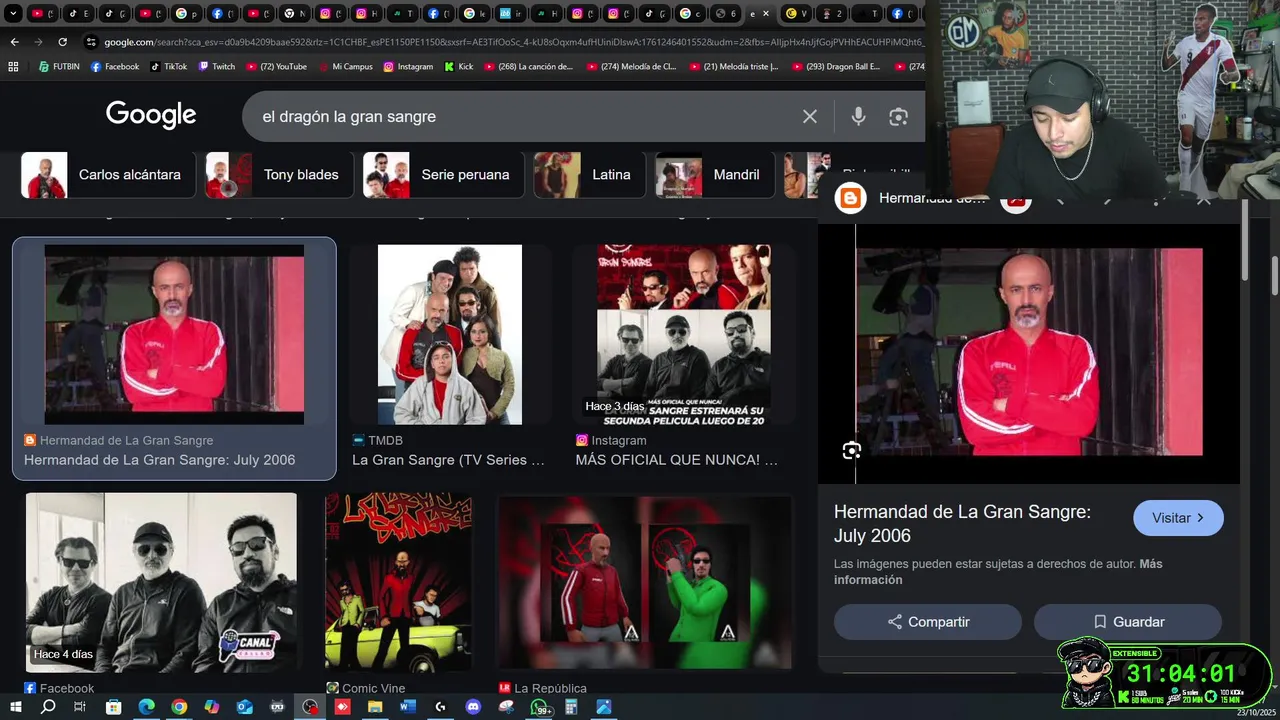Image resolution: width=1280 pixels, height=720 pixels.
Task: Open the Facebook black-and-white trio thumbnail
Action: (161, 583)
